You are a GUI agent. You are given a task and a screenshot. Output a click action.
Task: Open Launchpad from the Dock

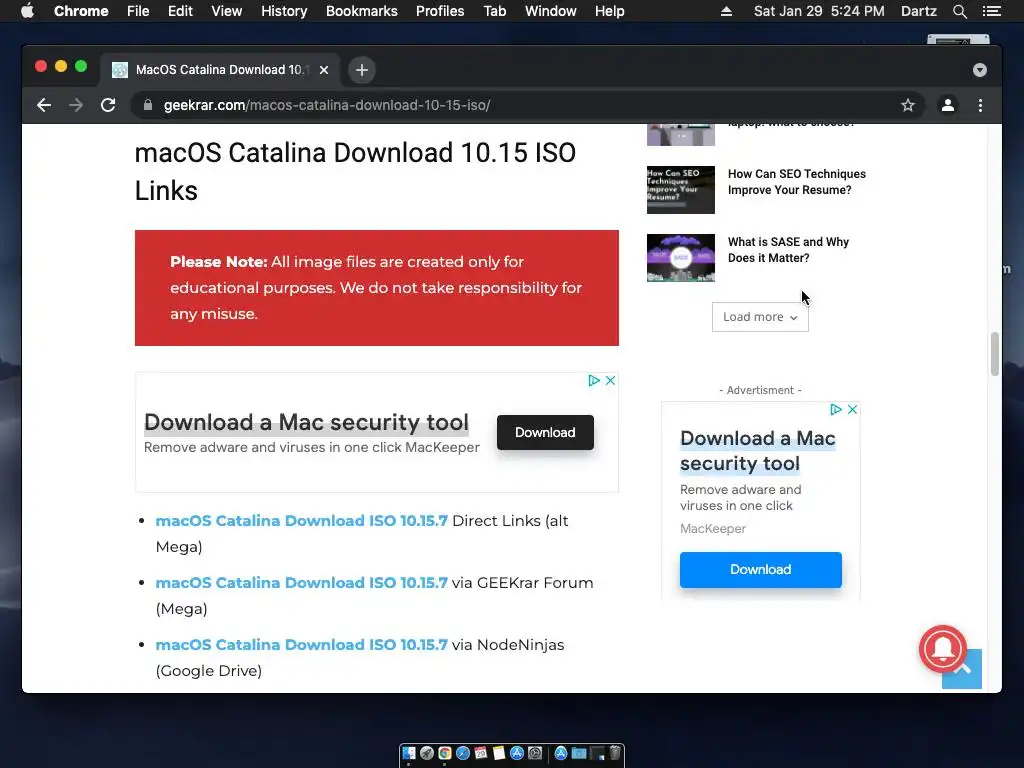[x=427, y=753]
